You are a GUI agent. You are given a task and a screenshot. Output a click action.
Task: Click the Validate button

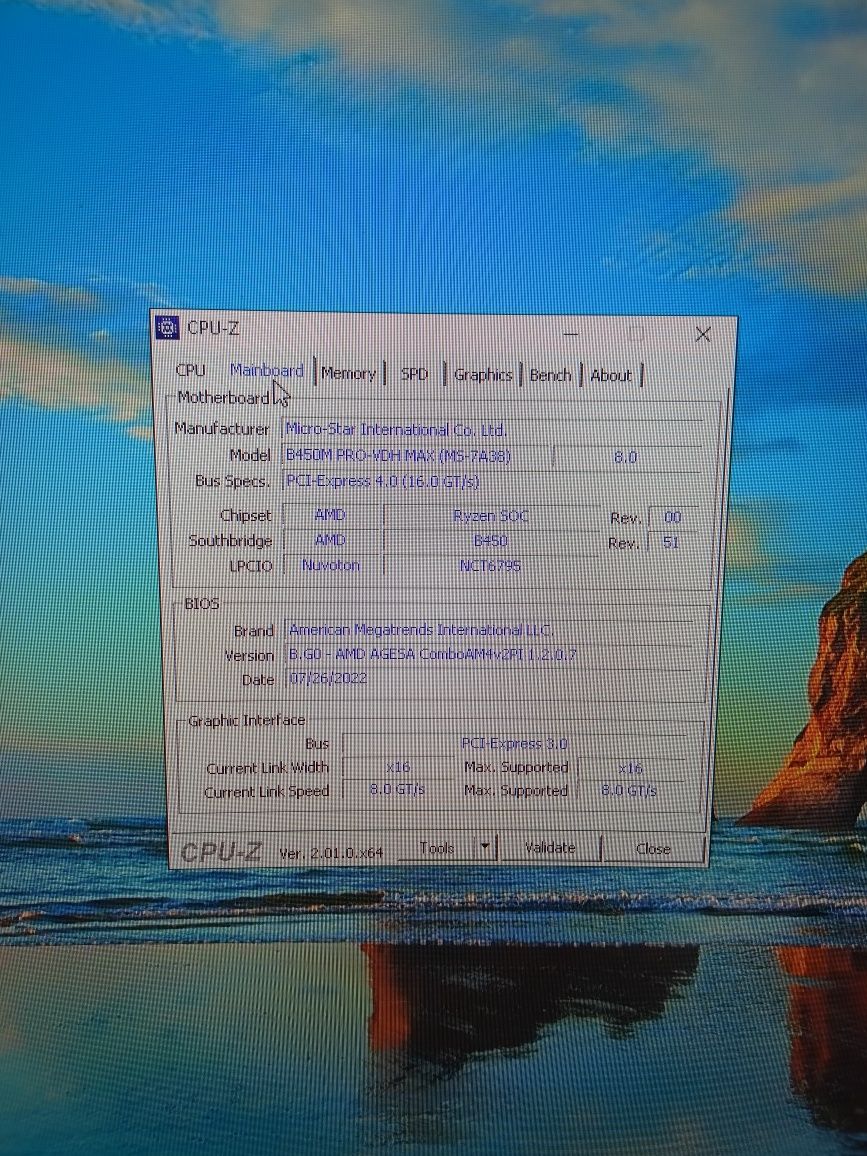click(x=549, y=848)
